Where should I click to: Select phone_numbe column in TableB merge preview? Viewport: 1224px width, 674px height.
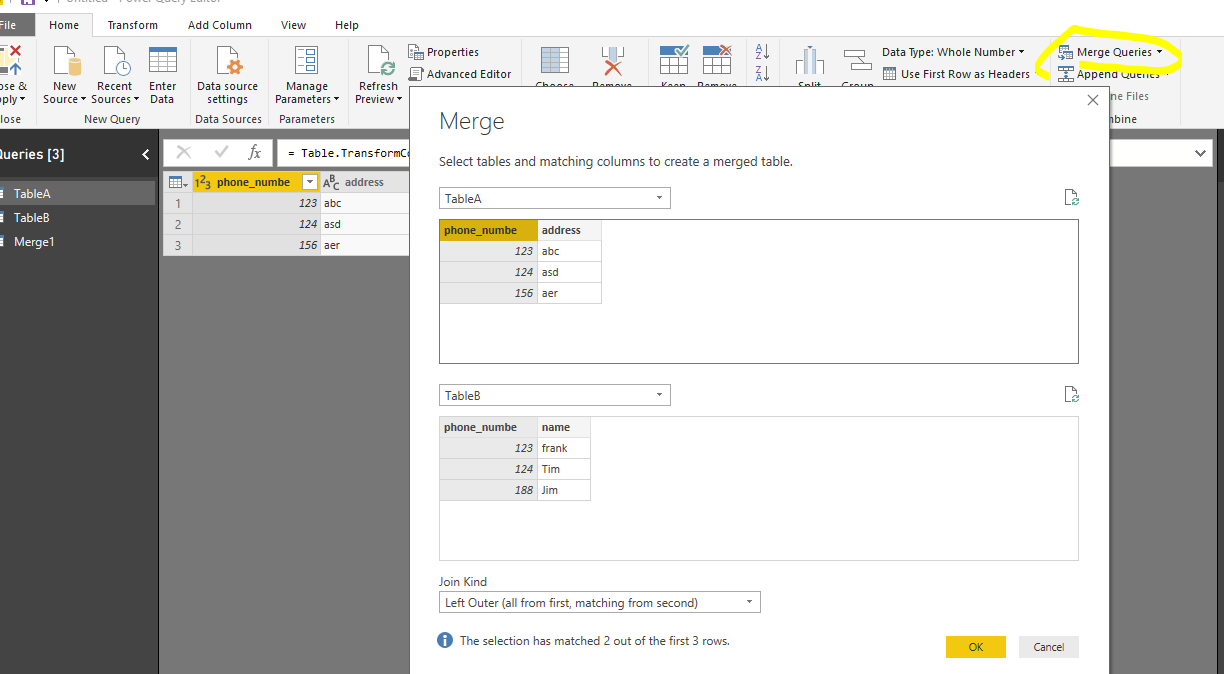(x=489, y=427)
